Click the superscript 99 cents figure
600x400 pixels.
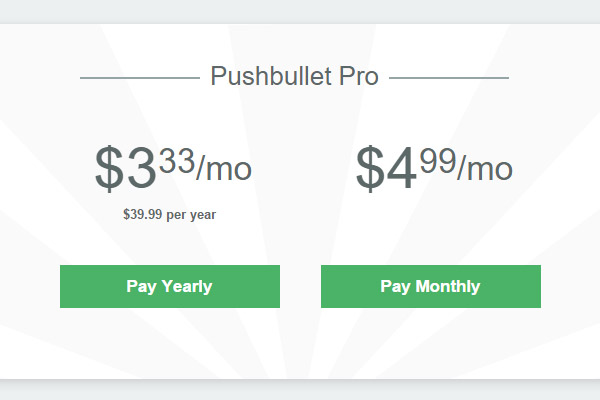point(438,161)
